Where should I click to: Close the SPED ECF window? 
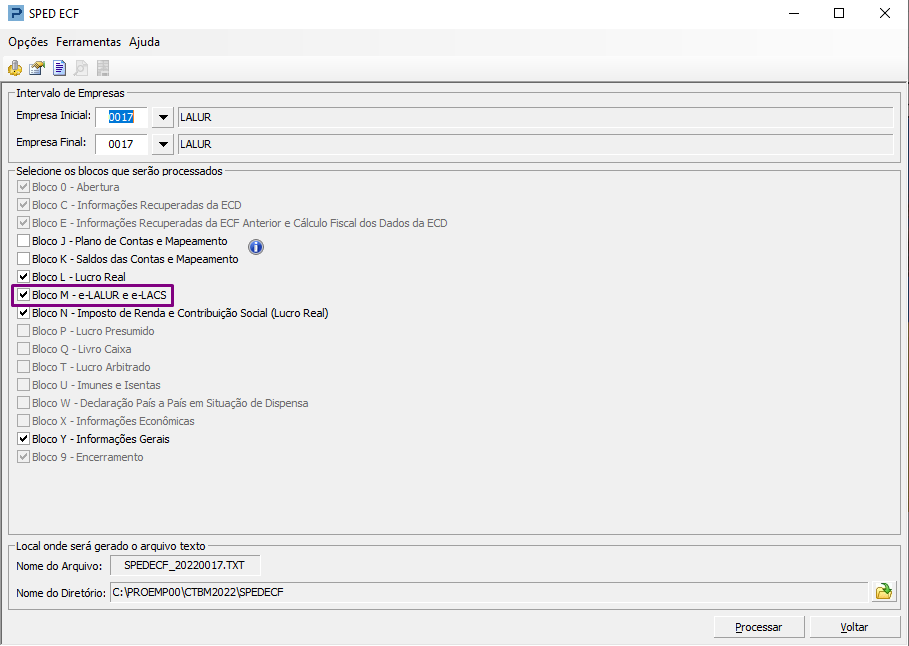pyautogui.click(x=885, y=13)
